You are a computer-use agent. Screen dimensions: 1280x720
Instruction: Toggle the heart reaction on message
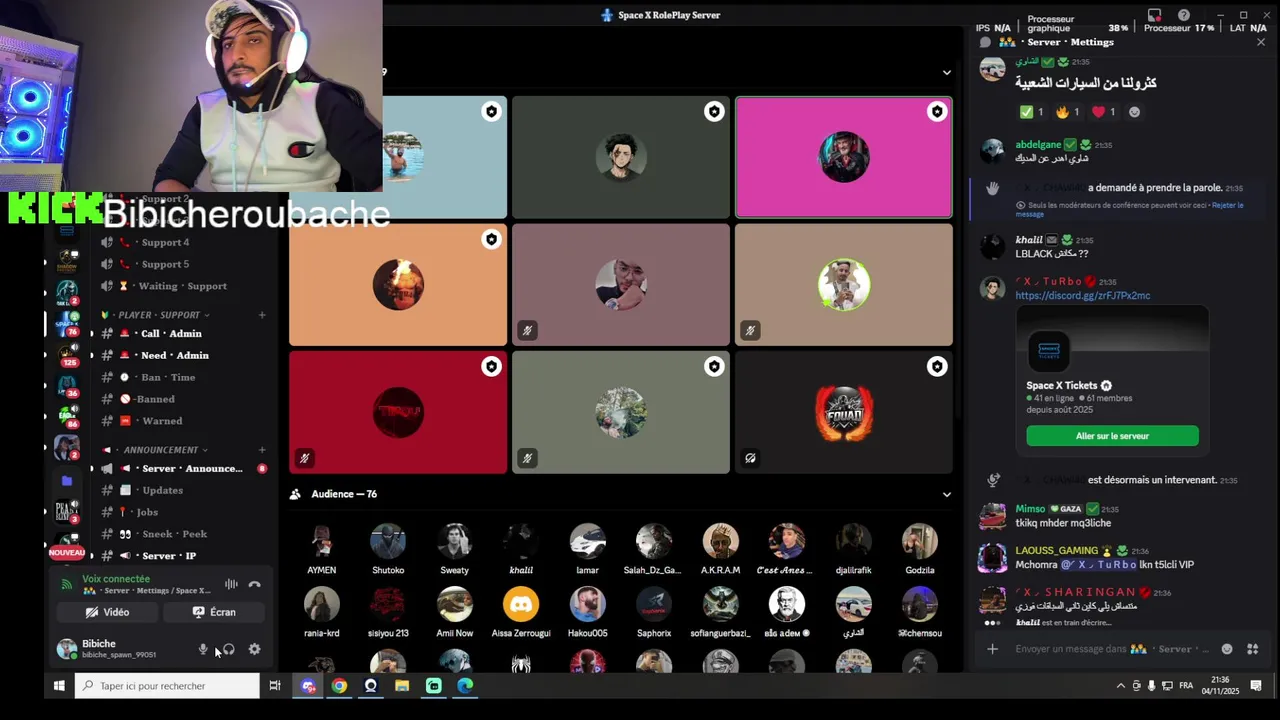1104,112
